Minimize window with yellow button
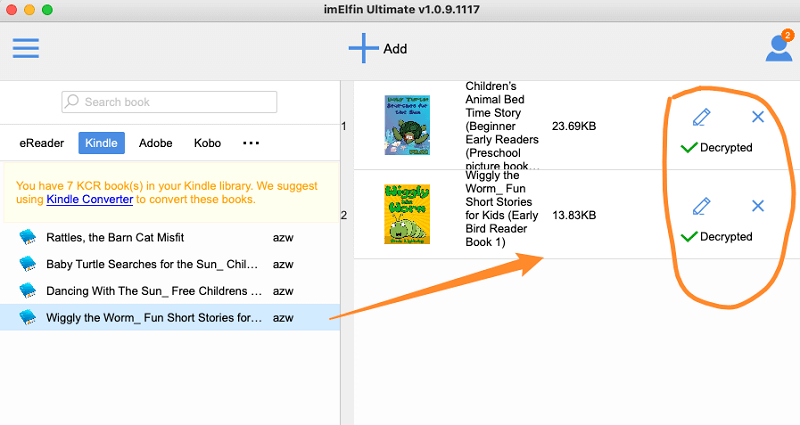This screenshot has width=800, height=425. [30, 10]
